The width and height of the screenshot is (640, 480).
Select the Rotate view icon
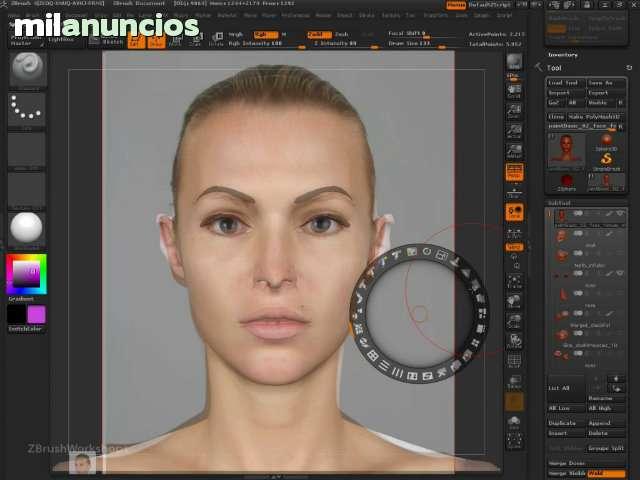coord(514,340)
